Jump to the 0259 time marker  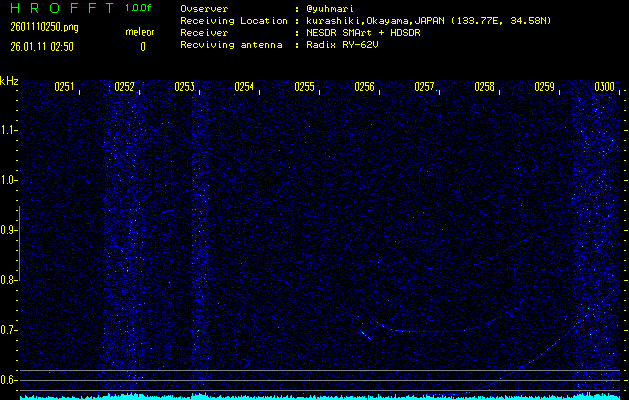click(x=544, y=87)
